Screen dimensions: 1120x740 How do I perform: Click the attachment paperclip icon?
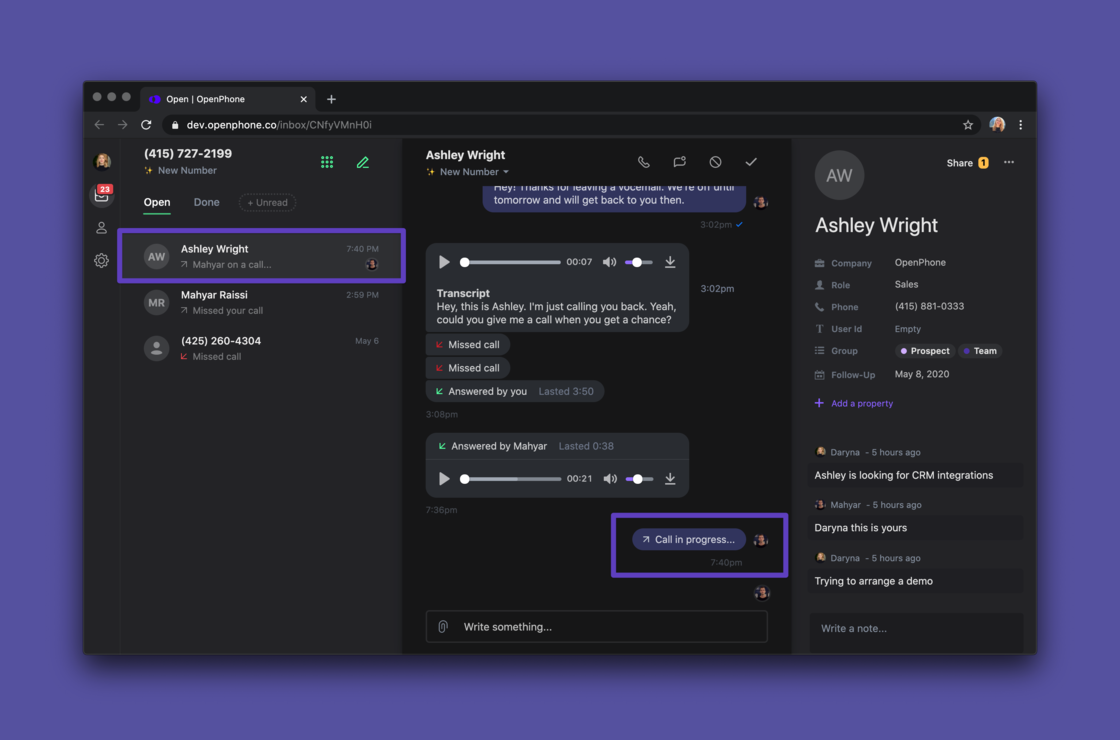tap(443, 626)
